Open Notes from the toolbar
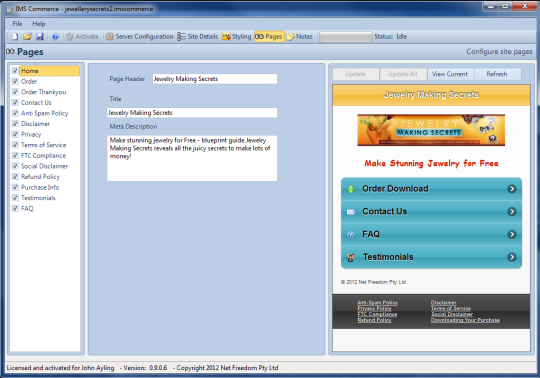The height and width of the screenshot is (378, 540). pos(300,36)
